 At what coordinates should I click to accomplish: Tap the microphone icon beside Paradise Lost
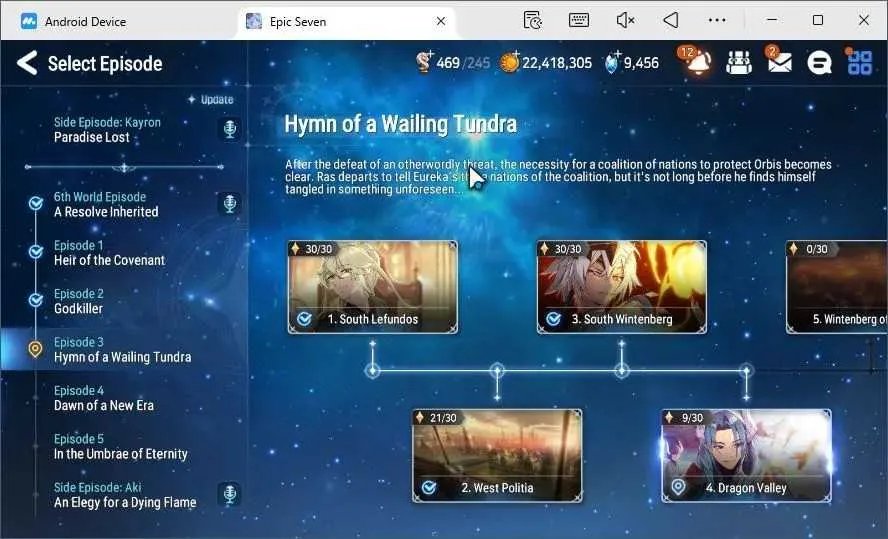(x=229, y=129)
